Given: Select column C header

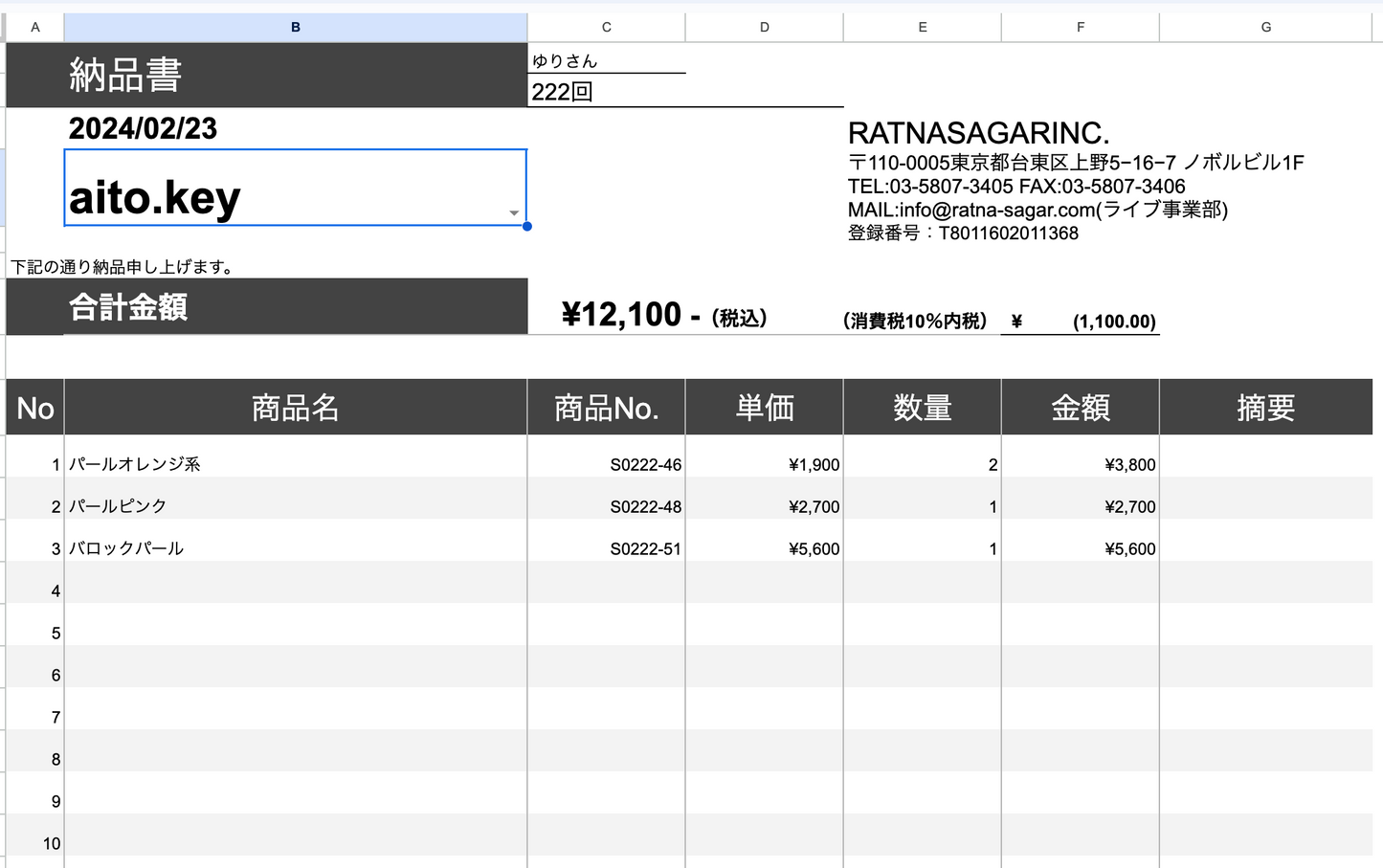Looking at the screenshot, I should pyautogui.click(x=606, y=28).
